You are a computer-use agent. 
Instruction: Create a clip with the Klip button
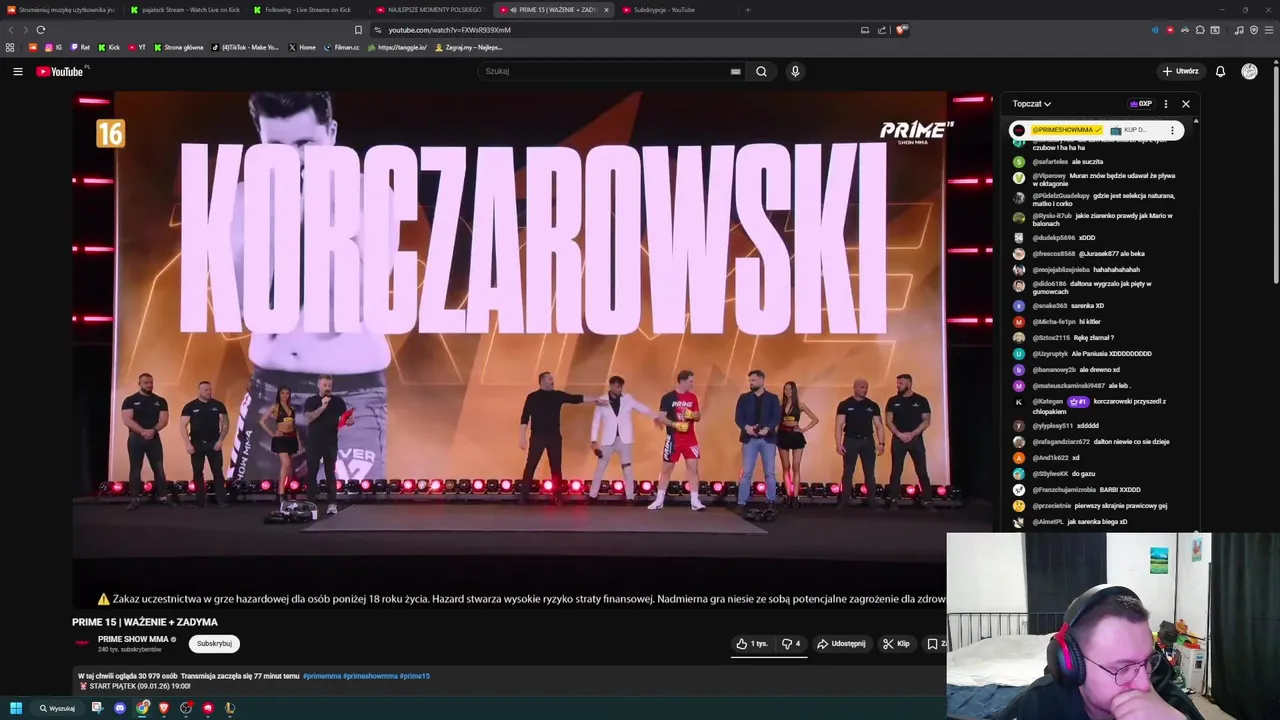click(896, 644)
